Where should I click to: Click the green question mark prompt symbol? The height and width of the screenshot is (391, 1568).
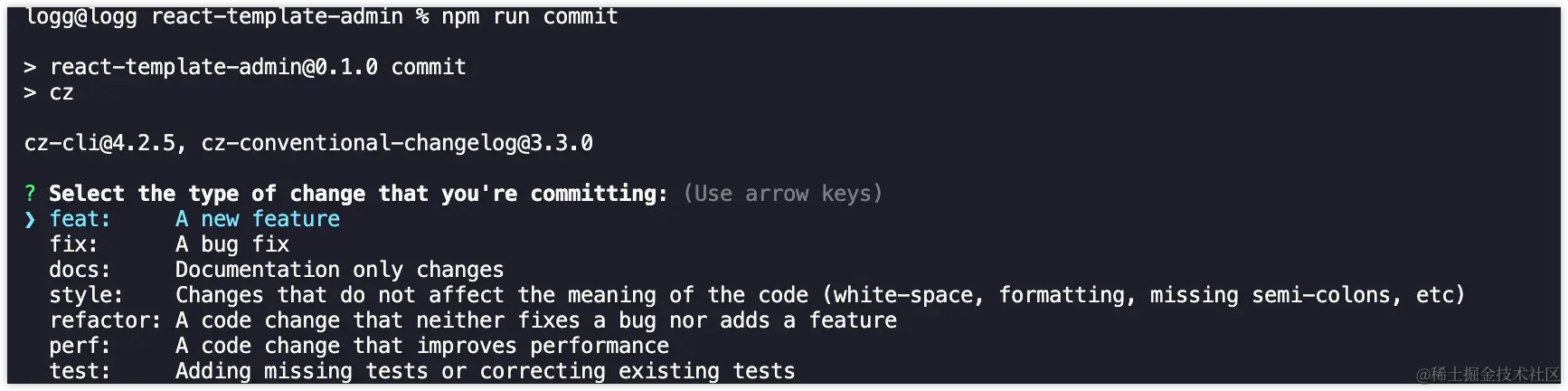click(x=30, y=194)
